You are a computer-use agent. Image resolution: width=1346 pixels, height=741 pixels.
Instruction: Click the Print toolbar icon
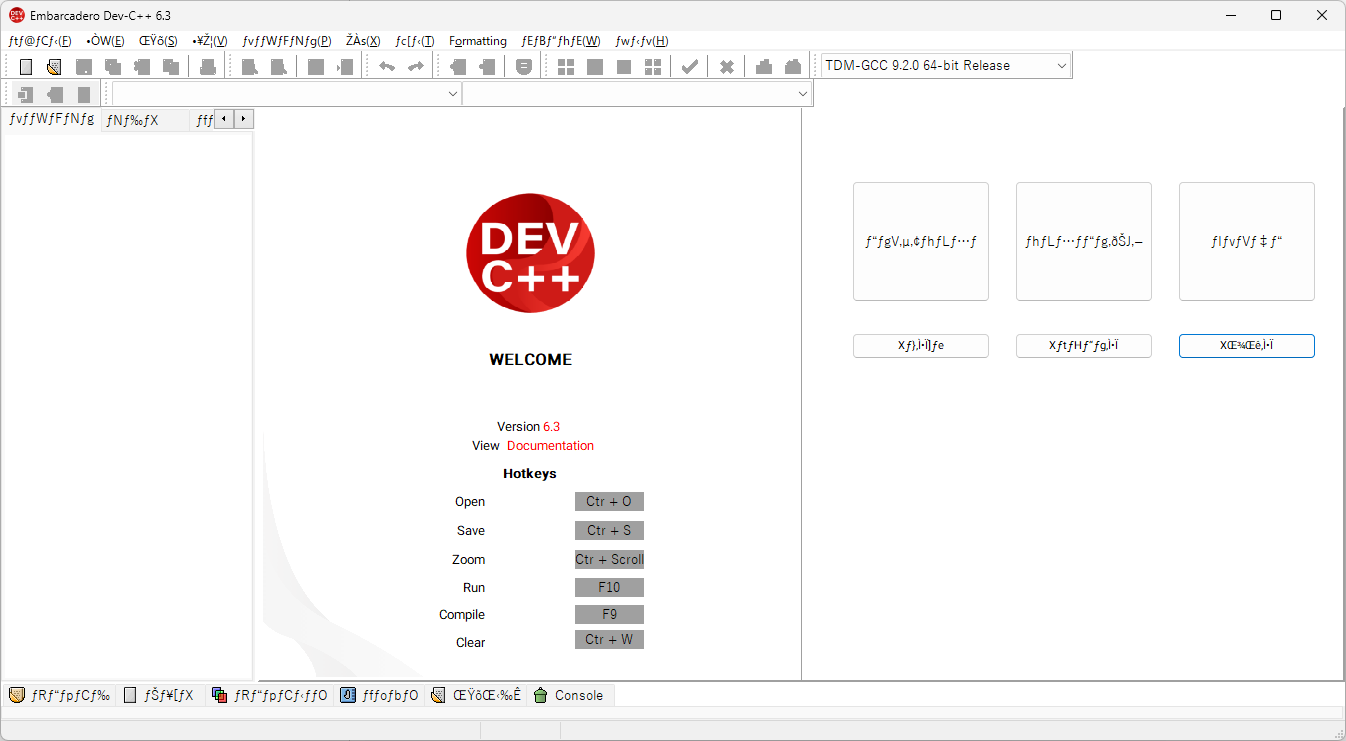pos(208,65)
